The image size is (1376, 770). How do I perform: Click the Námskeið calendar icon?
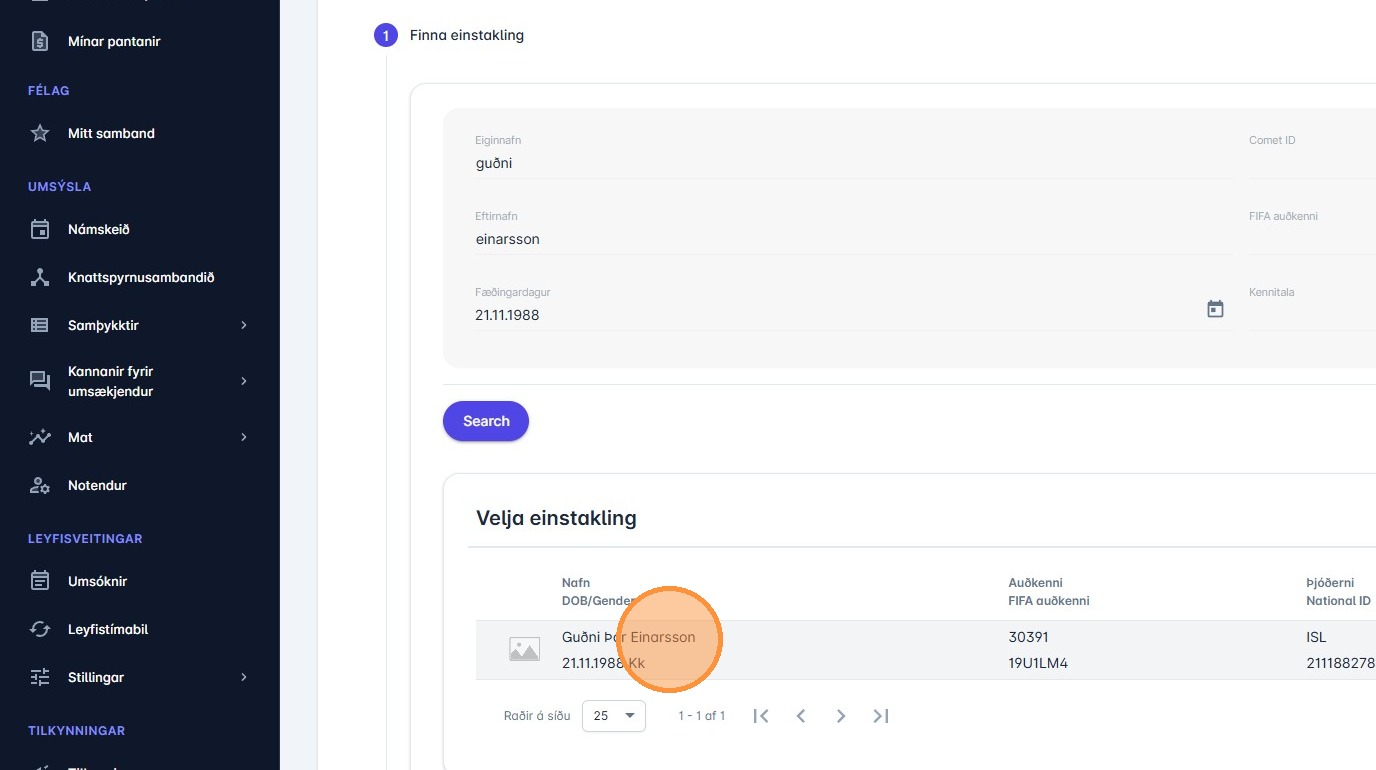tap(40, 229)
